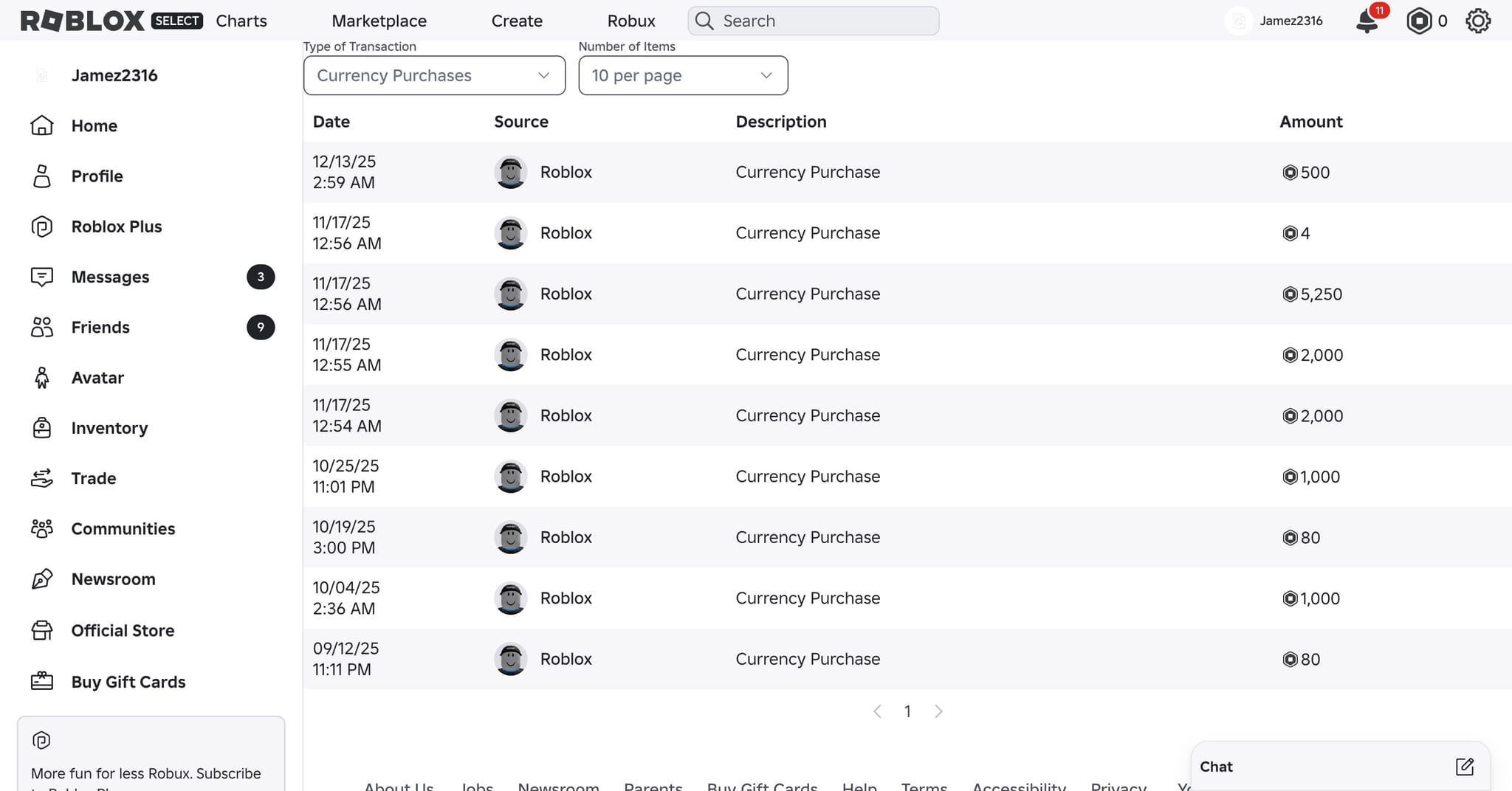Click page number 1 in pagination

pyautogui.click(x=907, y=711)
